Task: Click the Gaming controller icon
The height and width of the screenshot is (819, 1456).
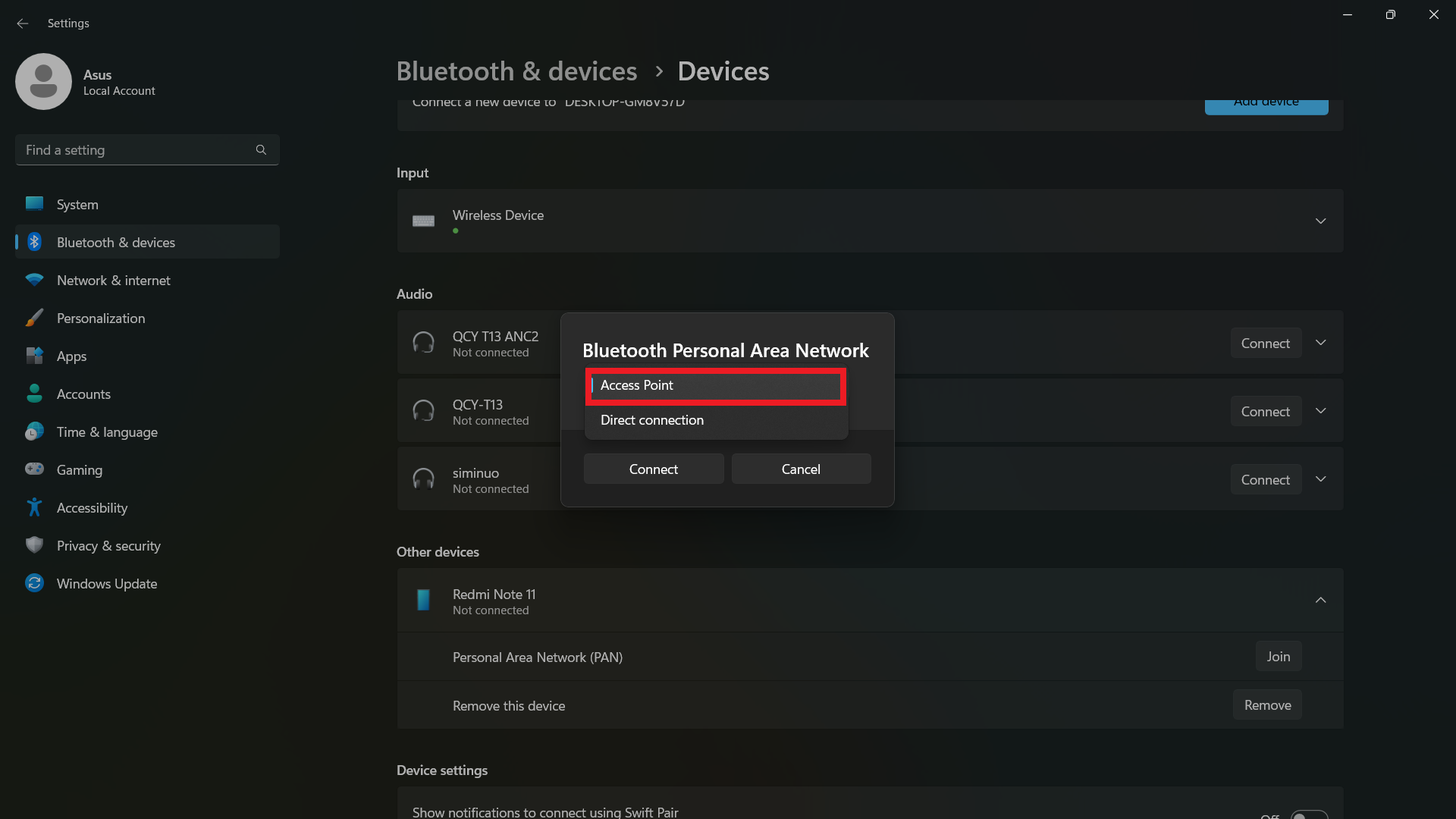Action: click(x=34, y=469)
